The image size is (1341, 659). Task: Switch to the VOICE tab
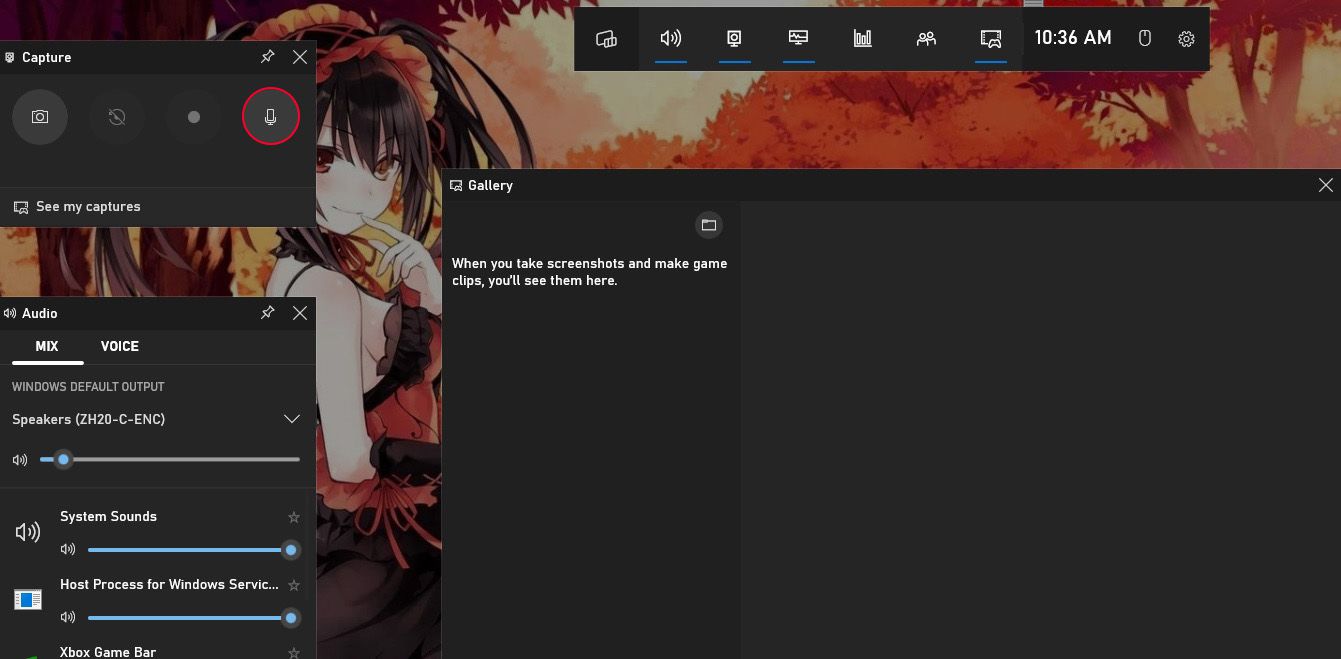coord(120,346)
